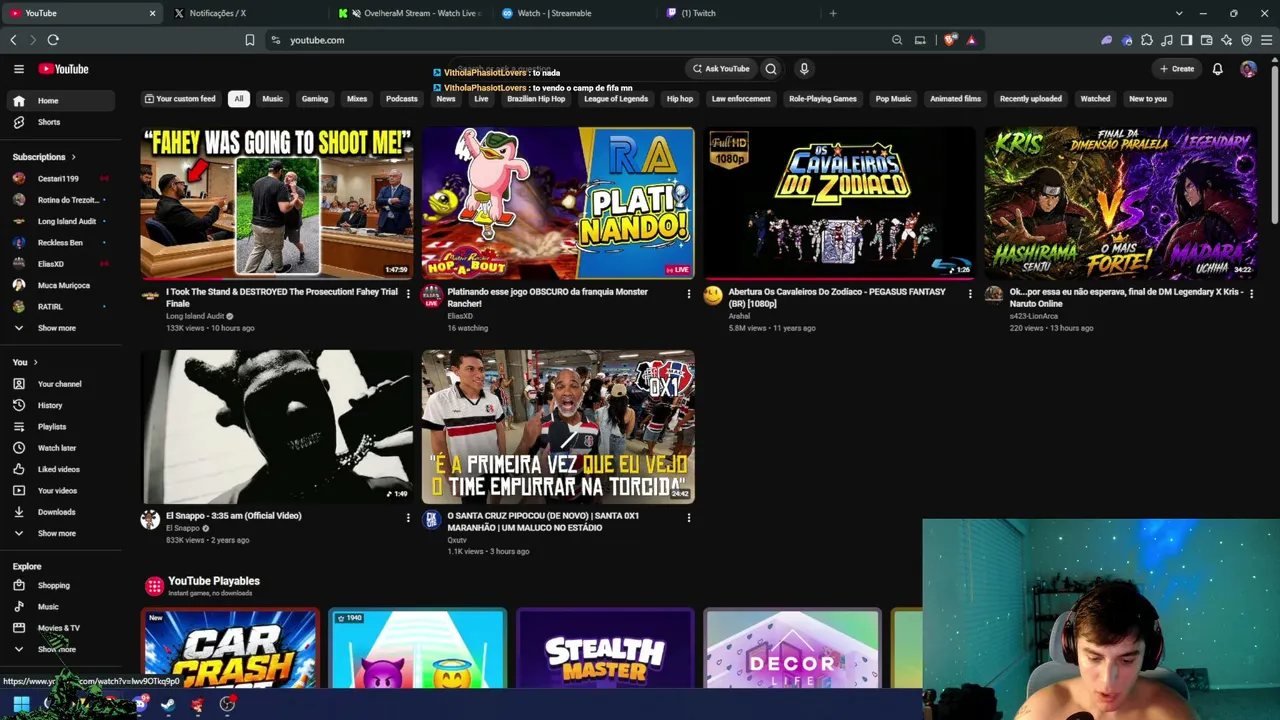Open Steam from the taskbar
This screenshot has width=1280, height=720.
168,704
